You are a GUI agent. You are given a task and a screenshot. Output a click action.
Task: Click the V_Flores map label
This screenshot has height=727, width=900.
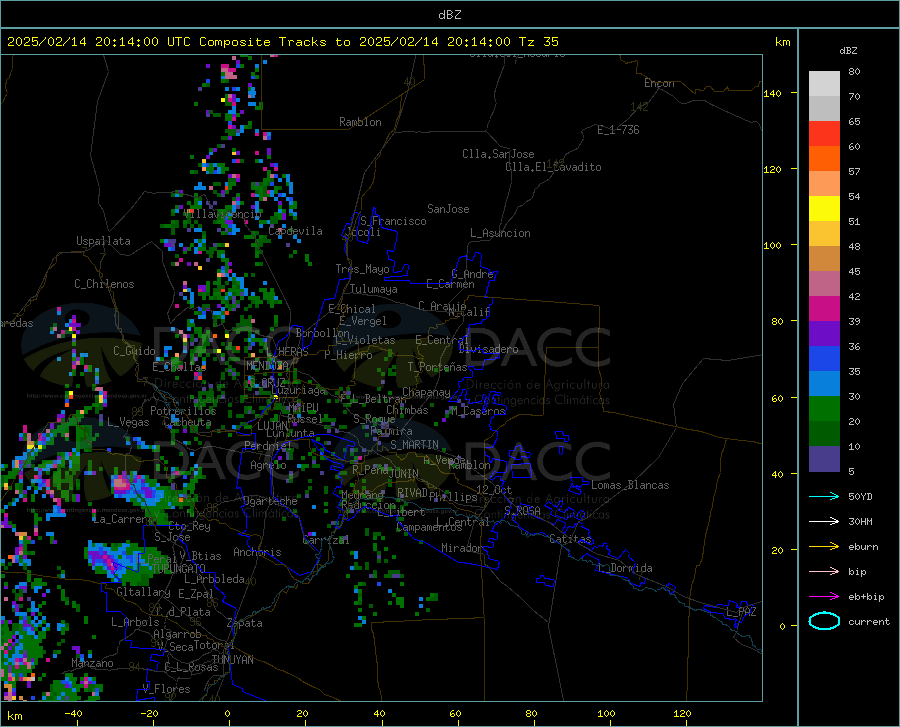(x=166, y=689)
